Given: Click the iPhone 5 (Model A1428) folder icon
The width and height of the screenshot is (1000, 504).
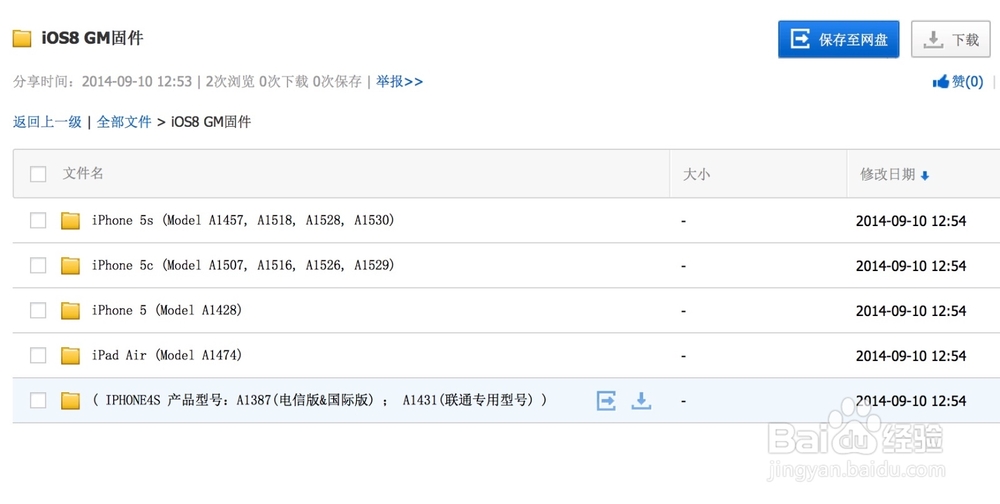Looking at the screenshot, I should [x=70, y=311].
